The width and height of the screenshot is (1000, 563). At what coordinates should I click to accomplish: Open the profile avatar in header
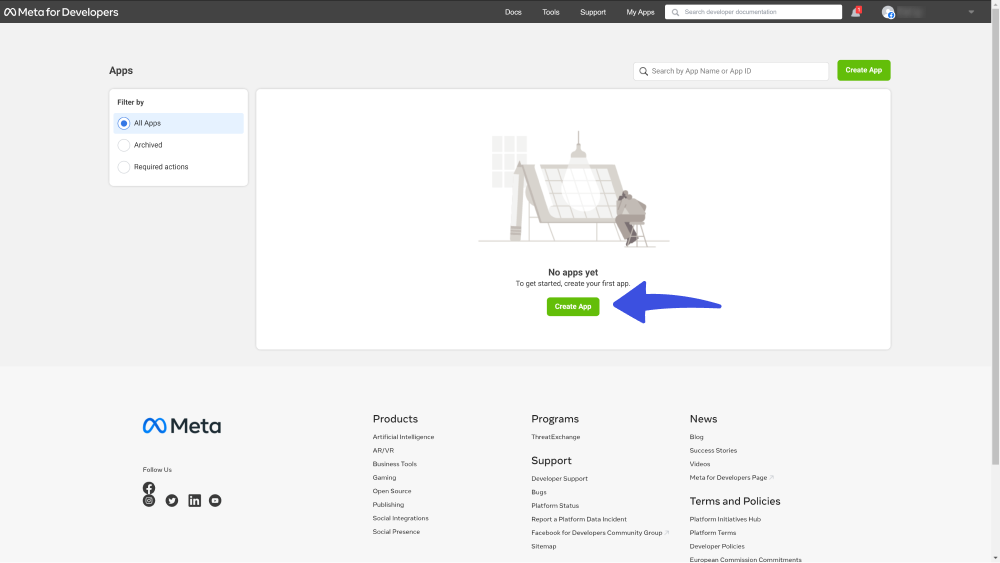tap(888, 12)
